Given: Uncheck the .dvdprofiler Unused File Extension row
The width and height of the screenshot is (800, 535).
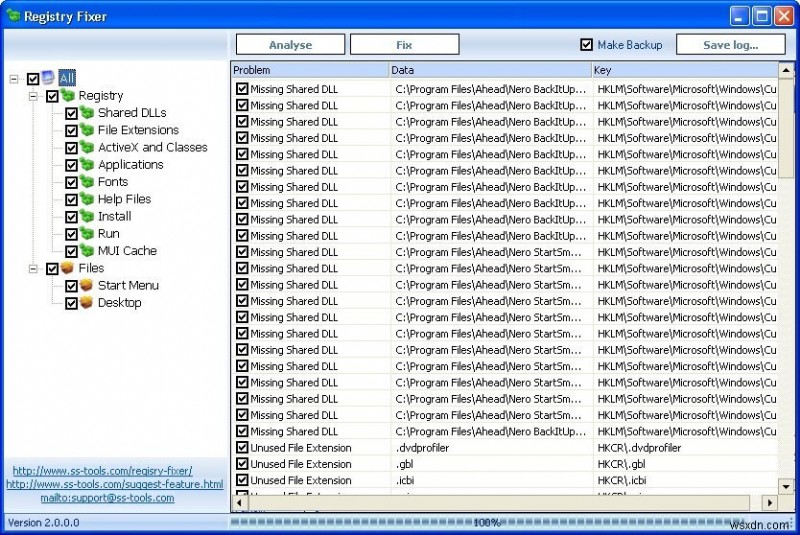Looking at the screenshot, I should (x=242, y=448).
